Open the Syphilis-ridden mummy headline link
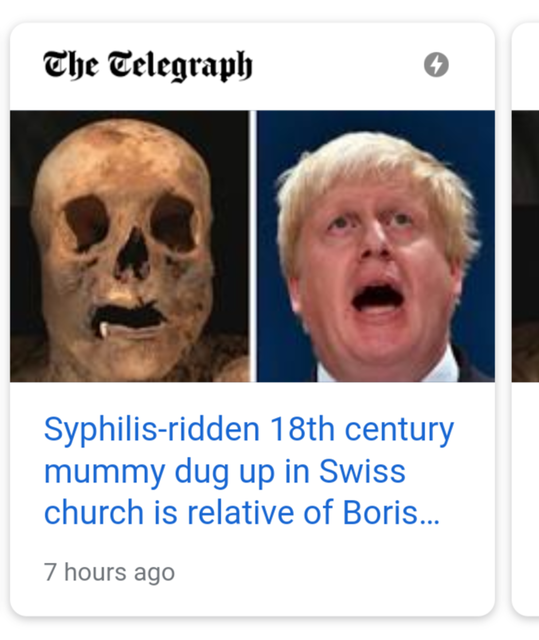Screen dimensions: 539x640 248,470
